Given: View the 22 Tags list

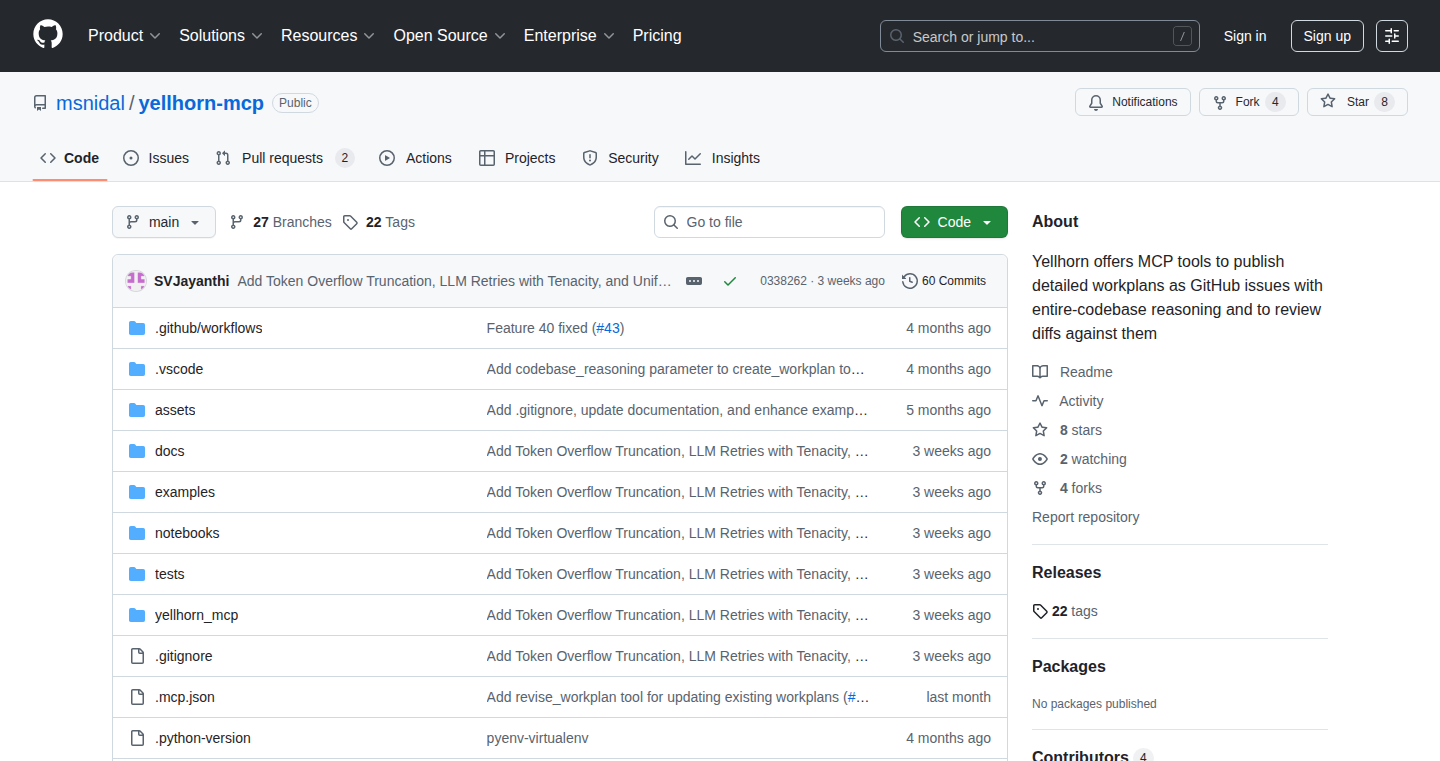Looking at the screenshot, I should coord(379,222).
